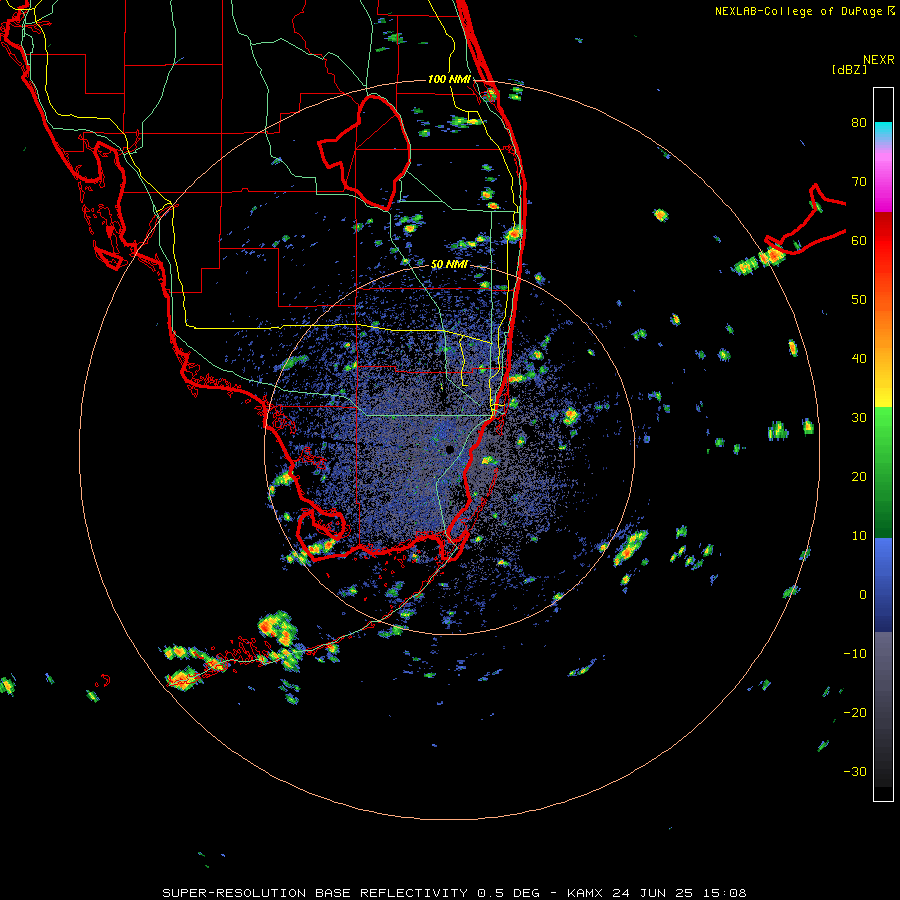
Task: Click the cyan segment of the color bar
Action: point(883,131)
